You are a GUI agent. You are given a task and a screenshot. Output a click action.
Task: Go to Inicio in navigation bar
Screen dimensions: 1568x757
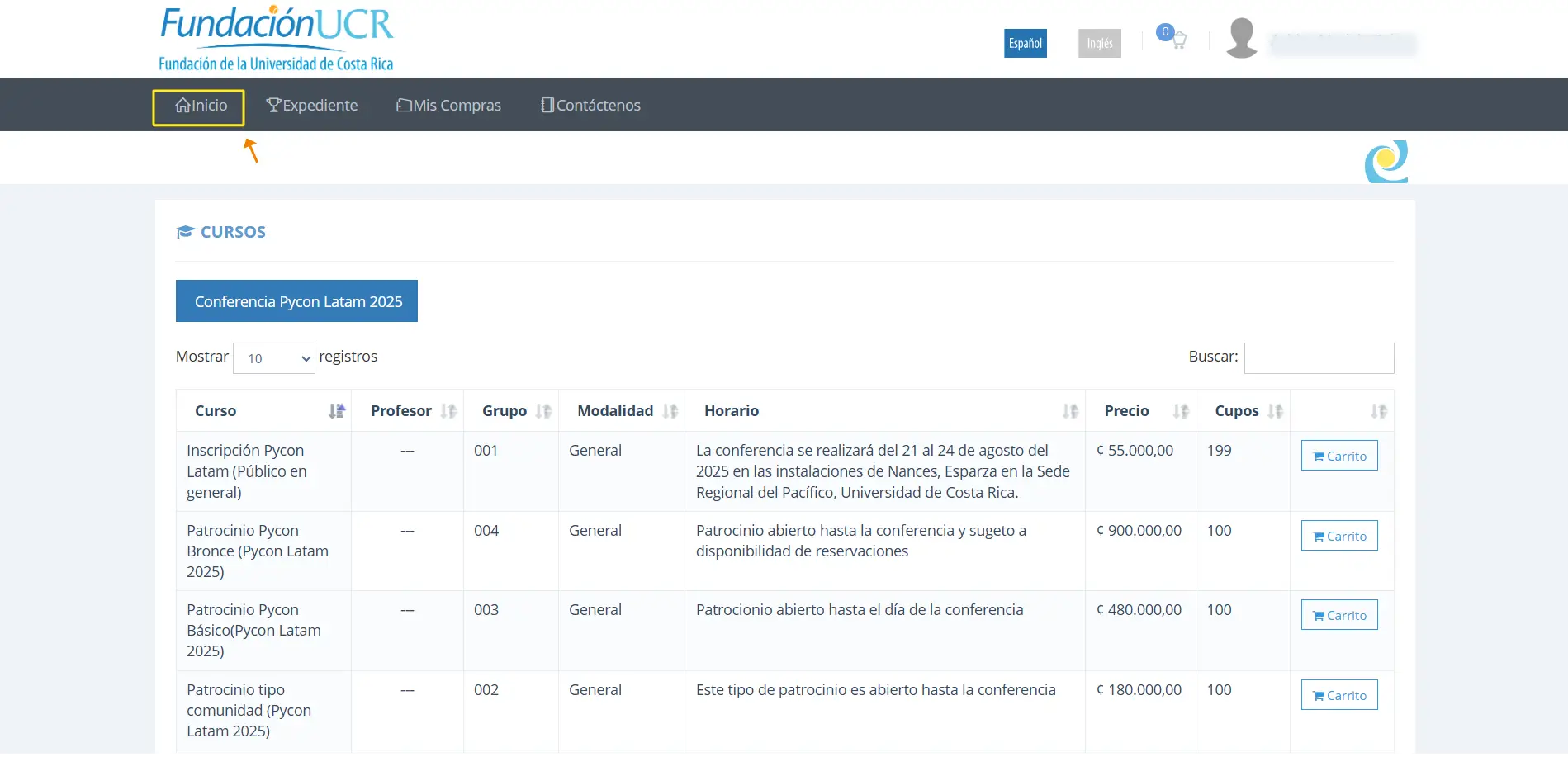coord(201,106)
